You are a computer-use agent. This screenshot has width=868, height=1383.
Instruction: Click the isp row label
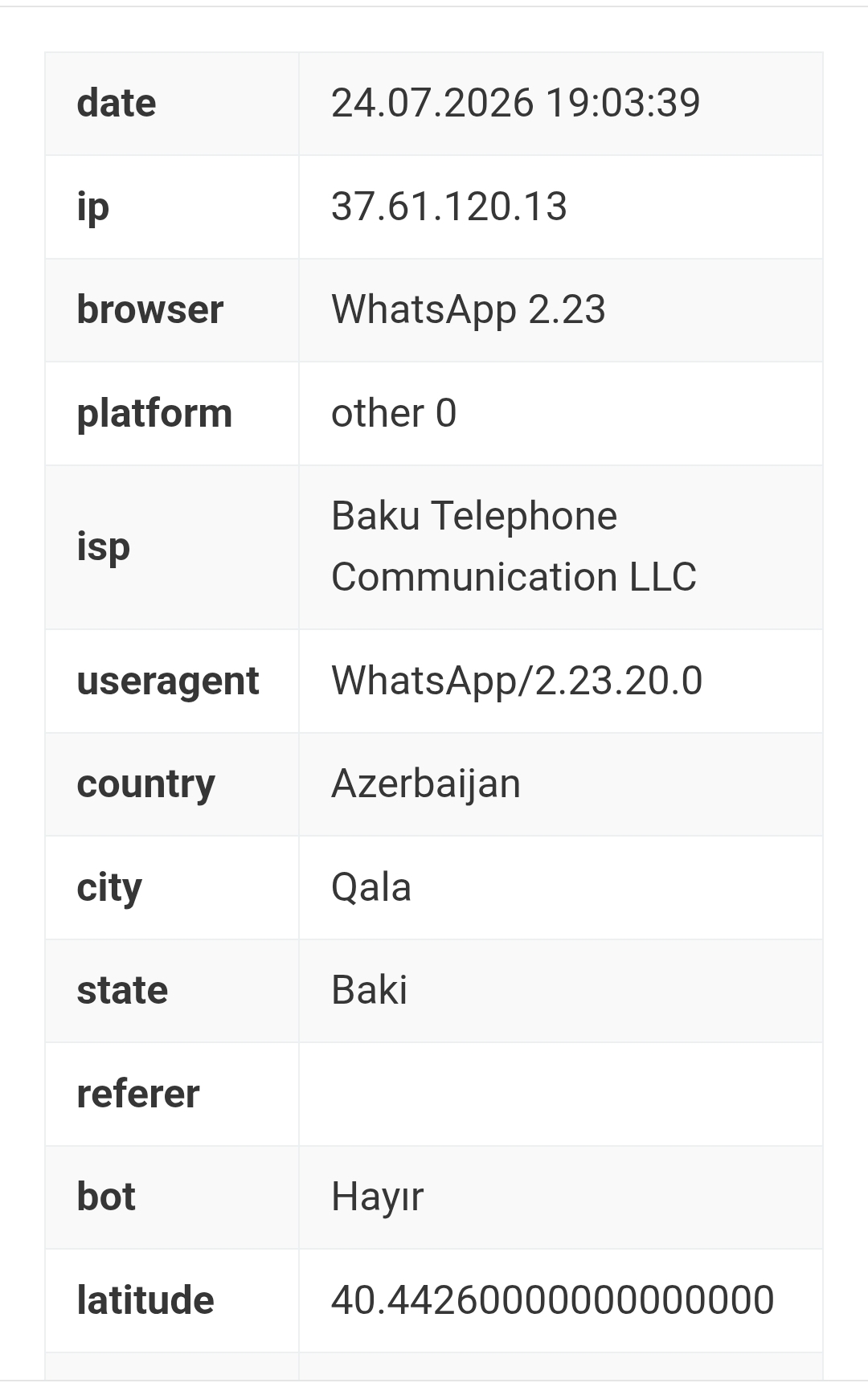pos(103,548)
